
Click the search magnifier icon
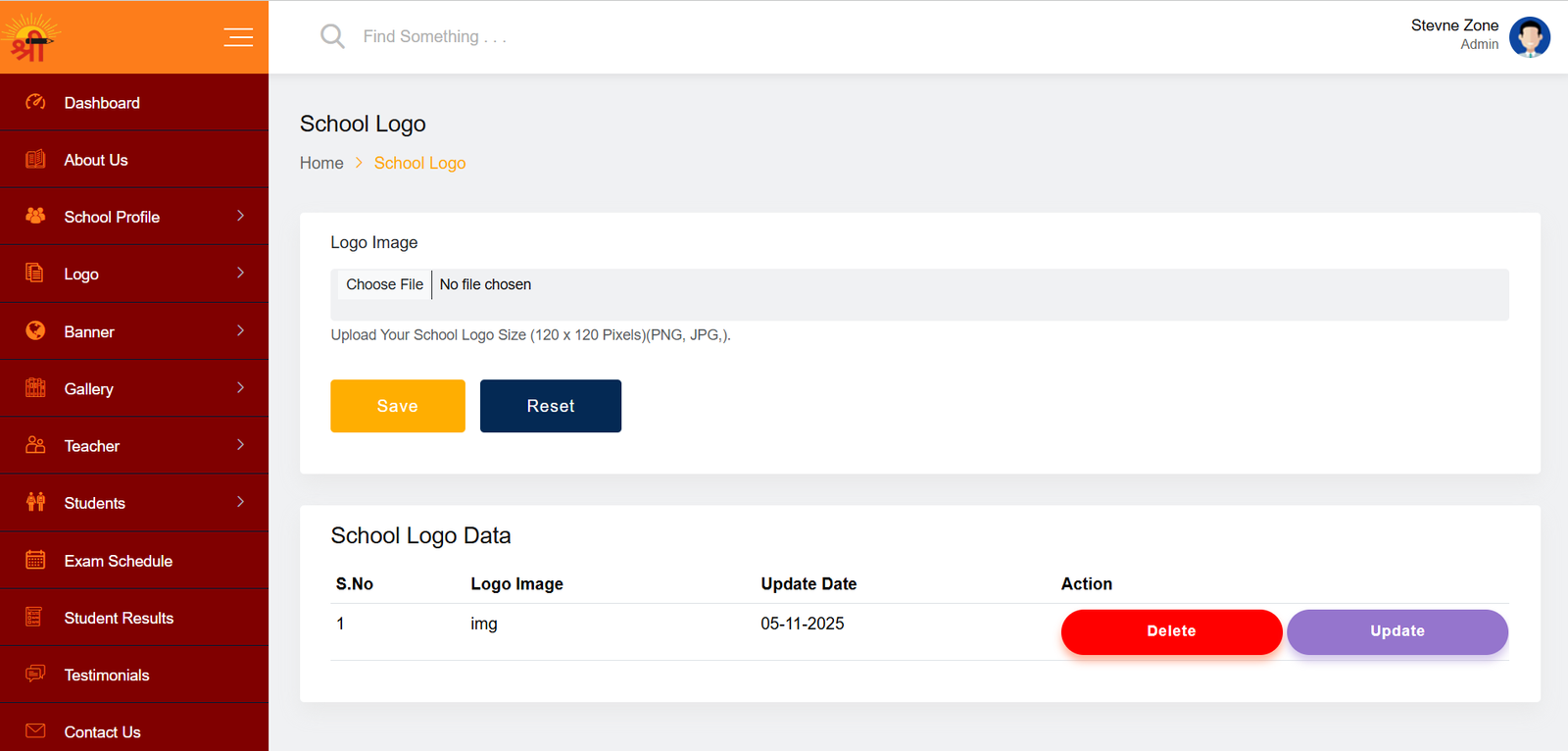(332, 36)
